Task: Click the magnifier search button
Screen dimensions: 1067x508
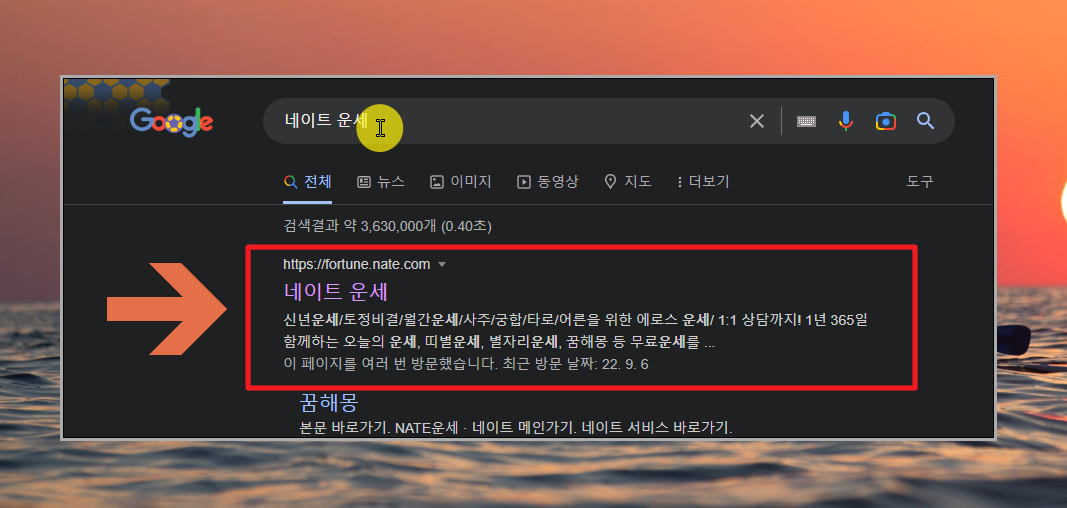Action: (925, 121)
